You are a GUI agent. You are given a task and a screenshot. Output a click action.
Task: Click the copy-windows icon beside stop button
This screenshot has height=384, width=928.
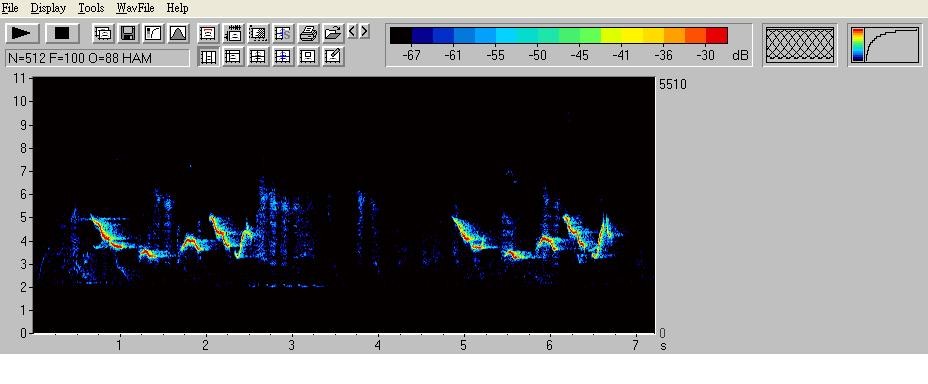click(103, 33)
